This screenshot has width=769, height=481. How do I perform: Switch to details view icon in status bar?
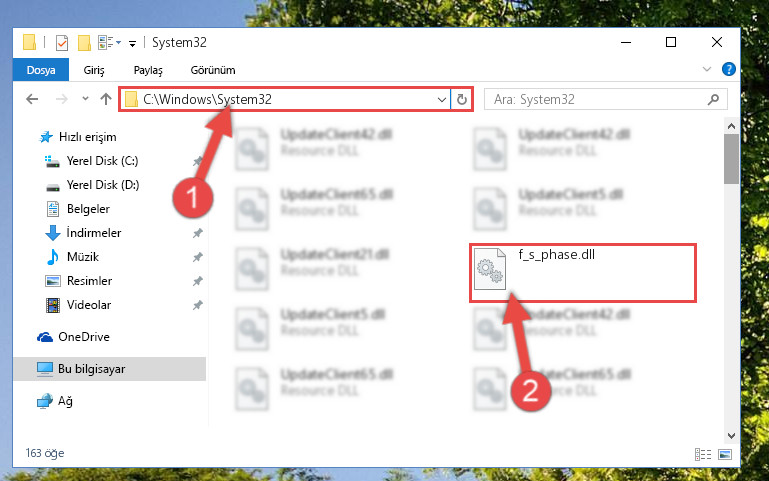click(703, 455)
